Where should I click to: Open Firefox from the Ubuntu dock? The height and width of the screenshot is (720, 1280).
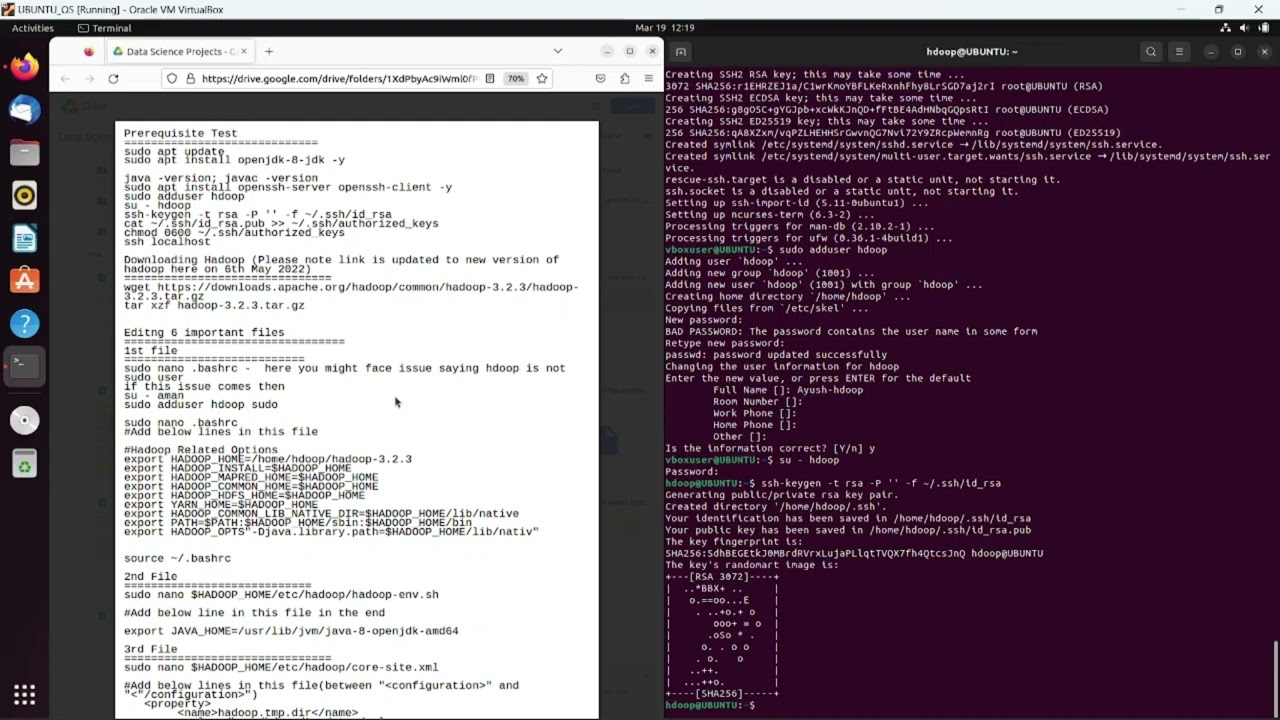point(24,67)
